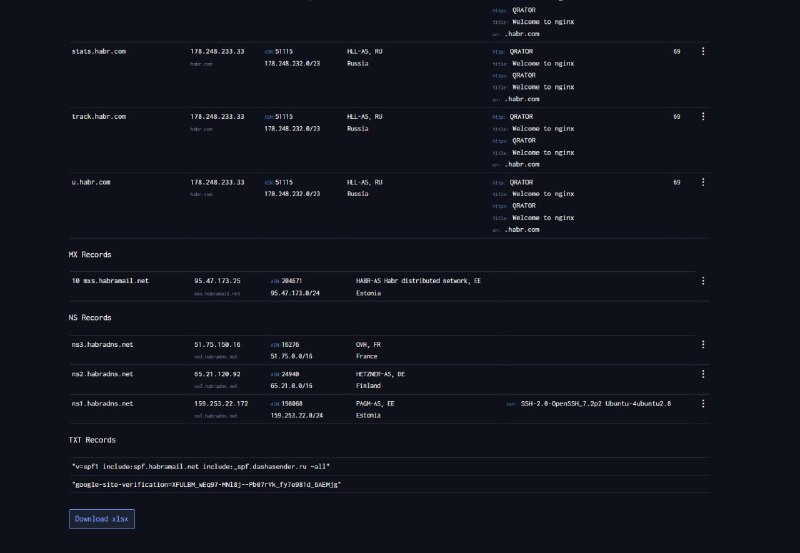Viewport: 800px width, 553px height.
Task: Click Estonia in the mxs.habramail.net MX row
Action: (x=368, y=293)
